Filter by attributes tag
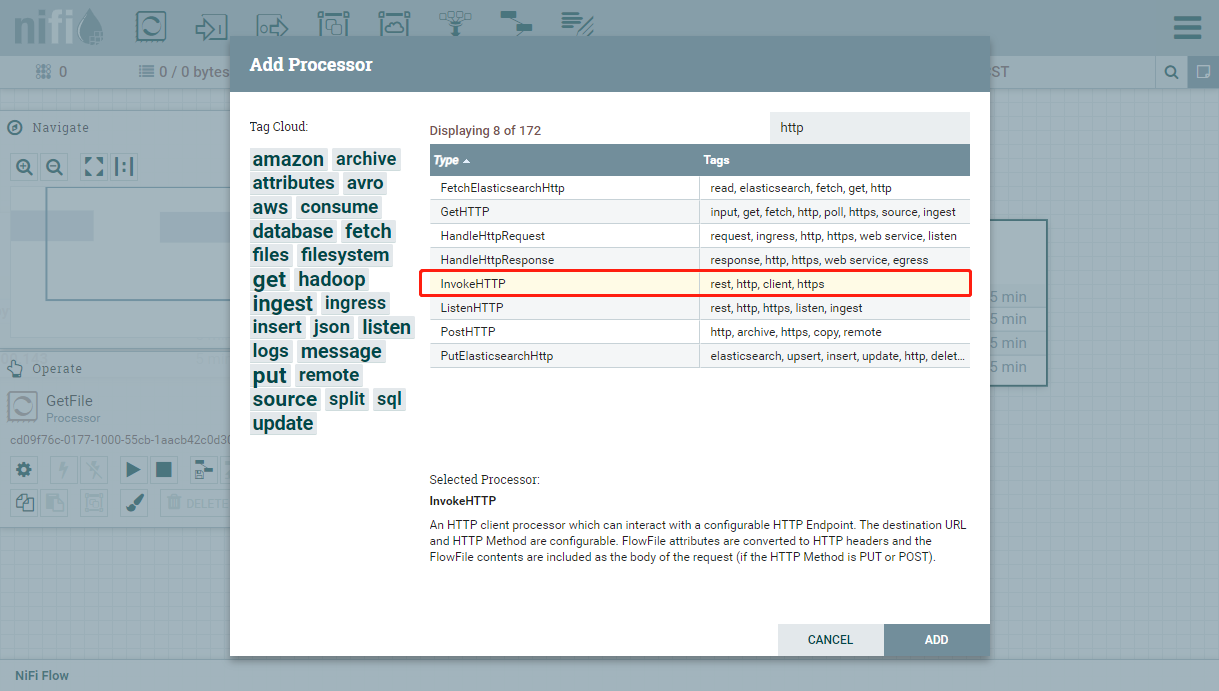This screenshot has height=691, width=1219. click(x=293, y=183)
